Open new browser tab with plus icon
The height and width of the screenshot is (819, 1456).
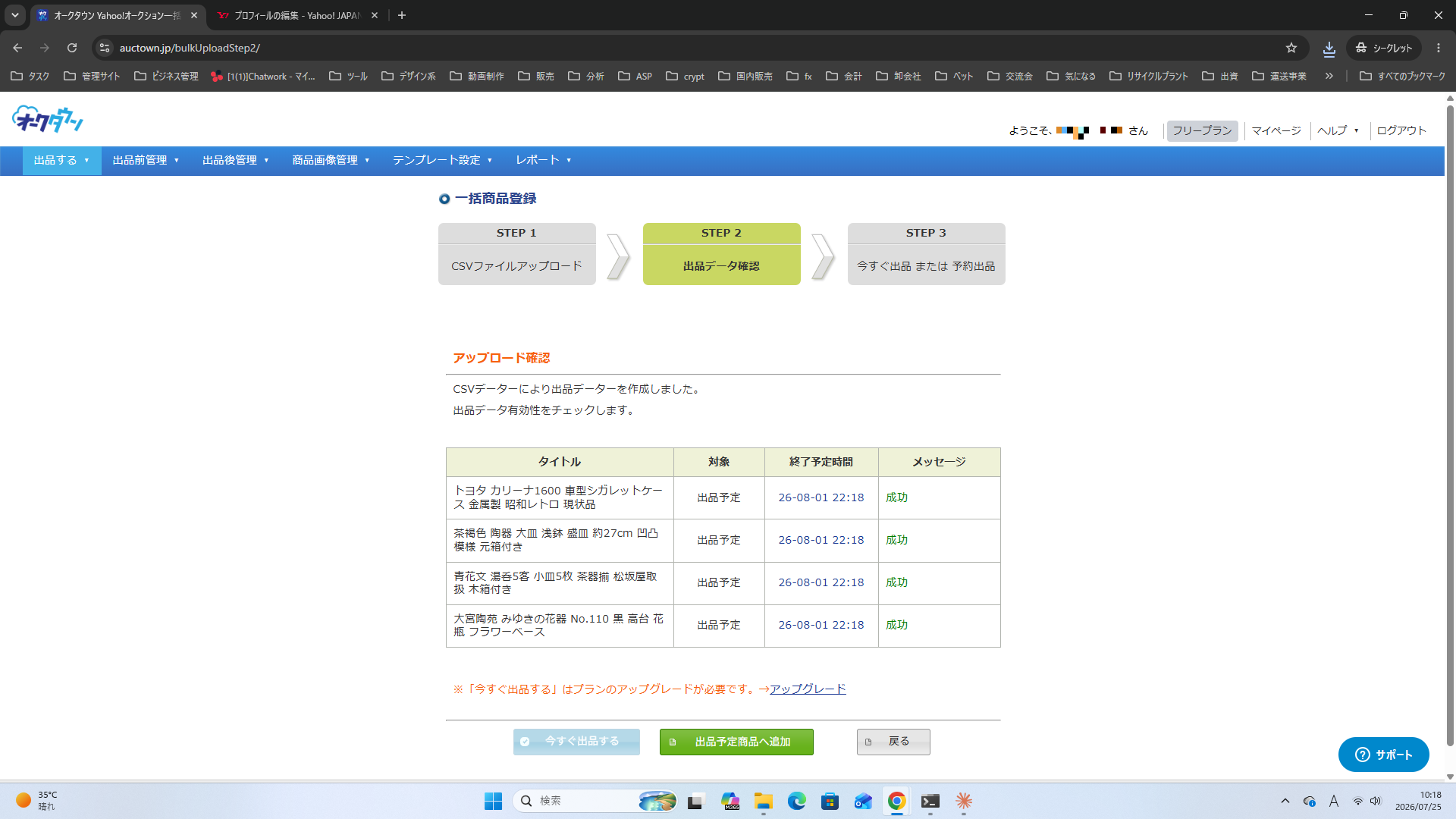[x=402, y=15]
